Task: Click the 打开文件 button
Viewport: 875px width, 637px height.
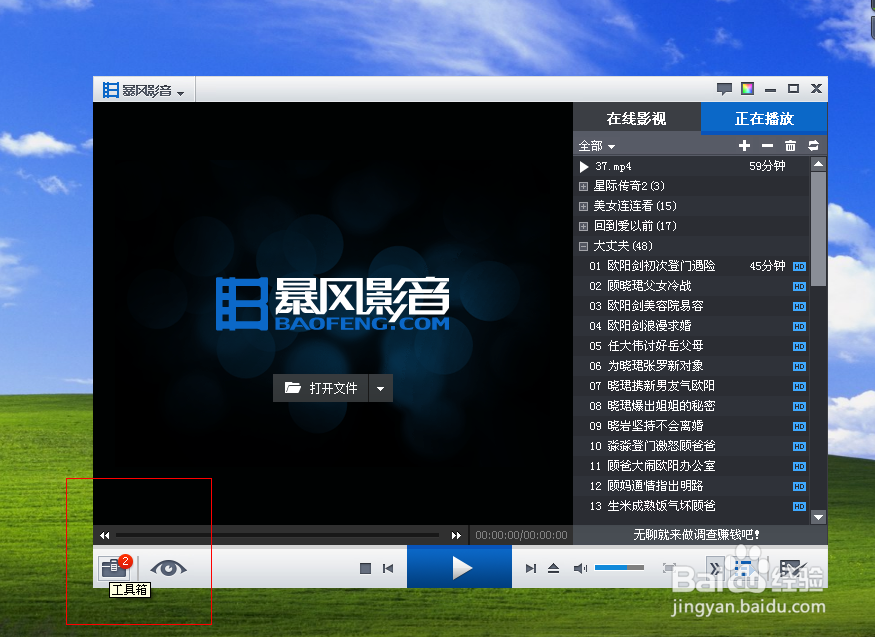Action: click(320, 388)
